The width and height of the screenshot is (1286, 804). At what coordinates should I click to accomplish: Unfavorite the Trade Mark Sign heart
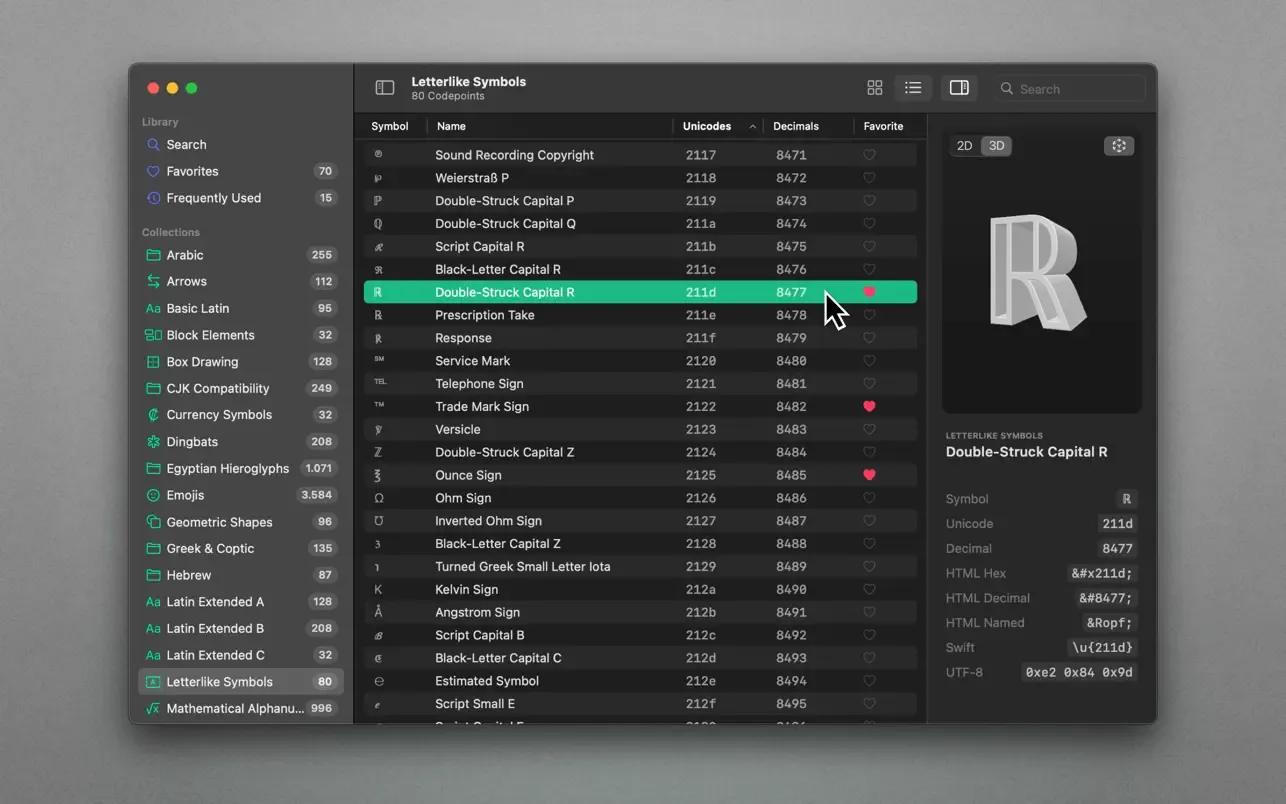(869, 406)
